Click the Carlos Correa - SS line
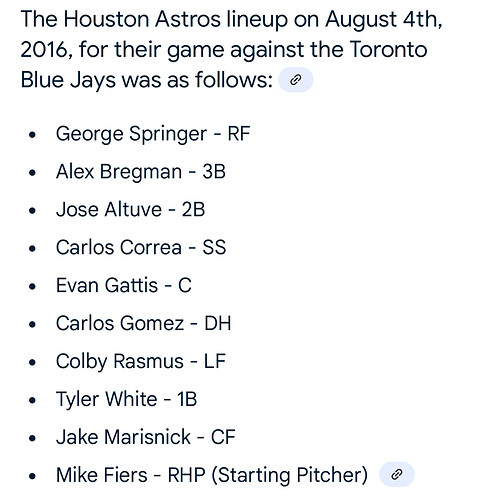The image size is (493, 500). [x=141, y=248]
